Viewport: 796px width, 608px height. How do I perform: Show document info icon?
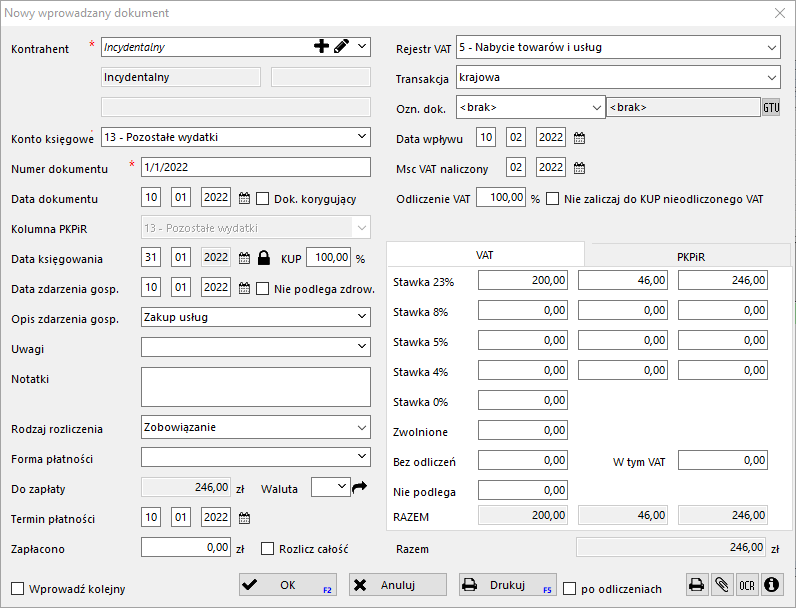pyautogui.click(x=772, y=585)
